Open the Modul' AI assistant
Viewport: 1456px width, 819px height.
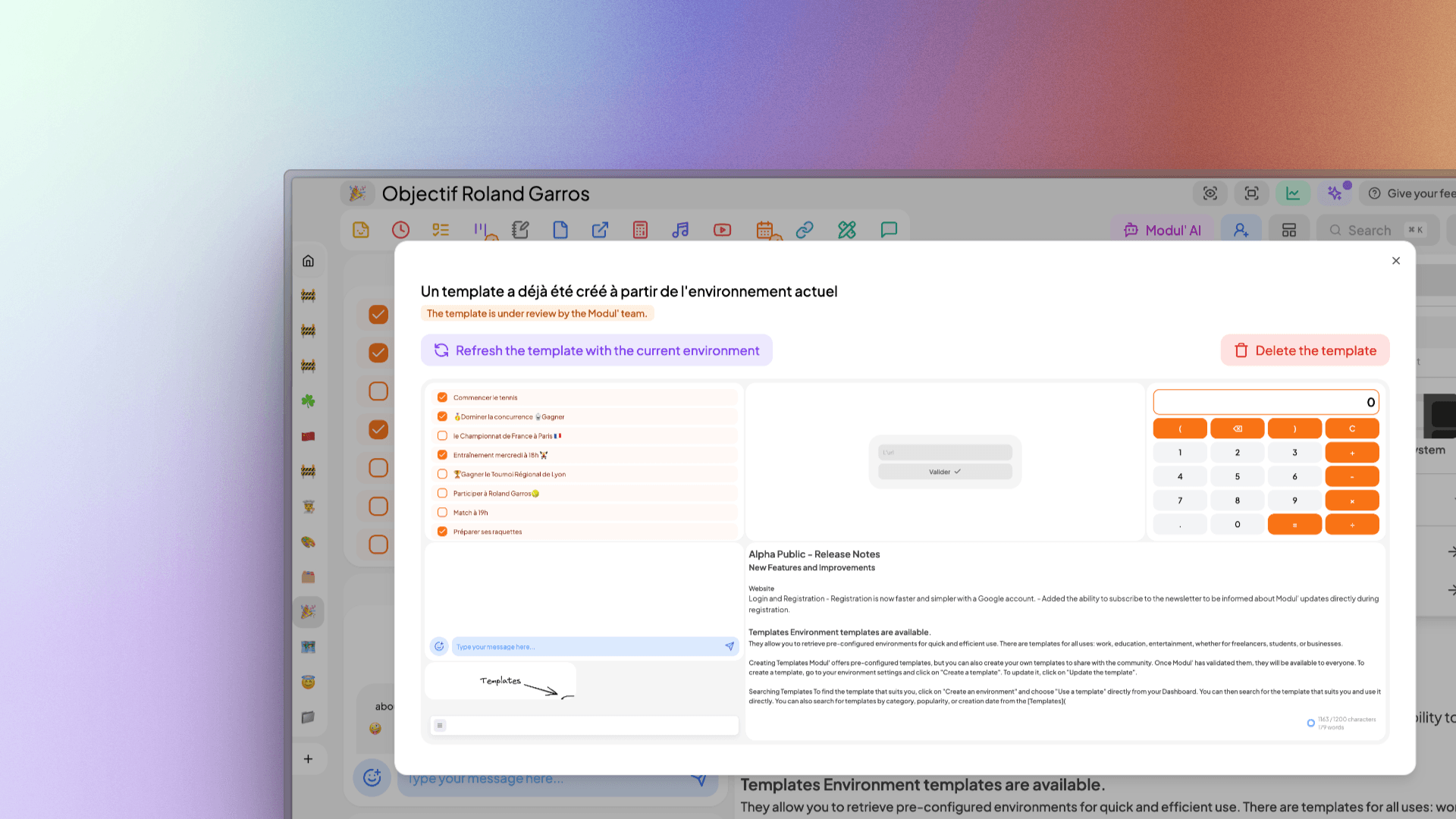(1163, 230)
